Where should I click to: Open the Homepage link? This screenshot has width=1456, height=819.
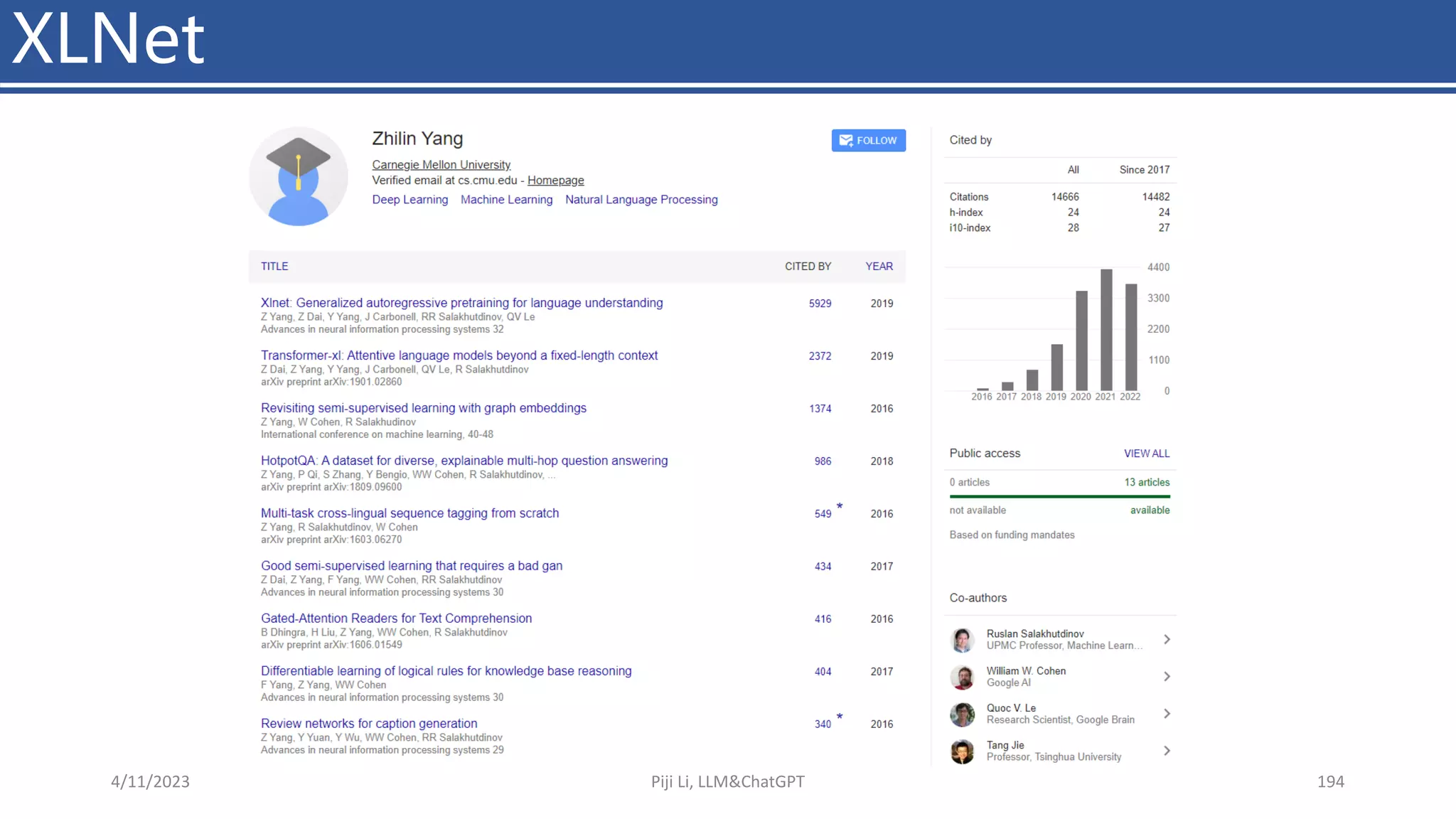tap(555, 181)
